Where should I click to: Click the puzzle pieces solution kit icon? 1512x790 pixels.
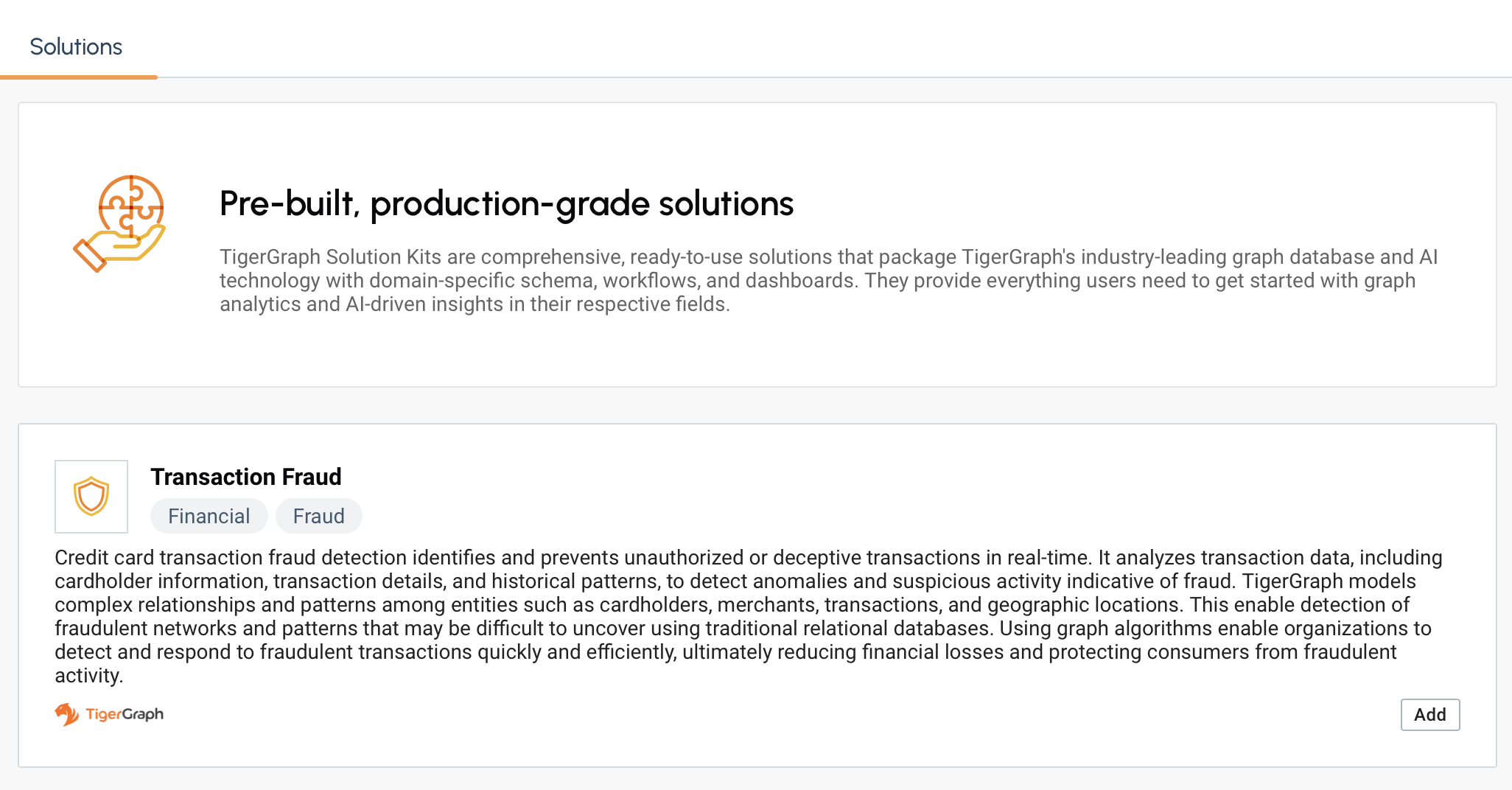[x=131, y=206]
